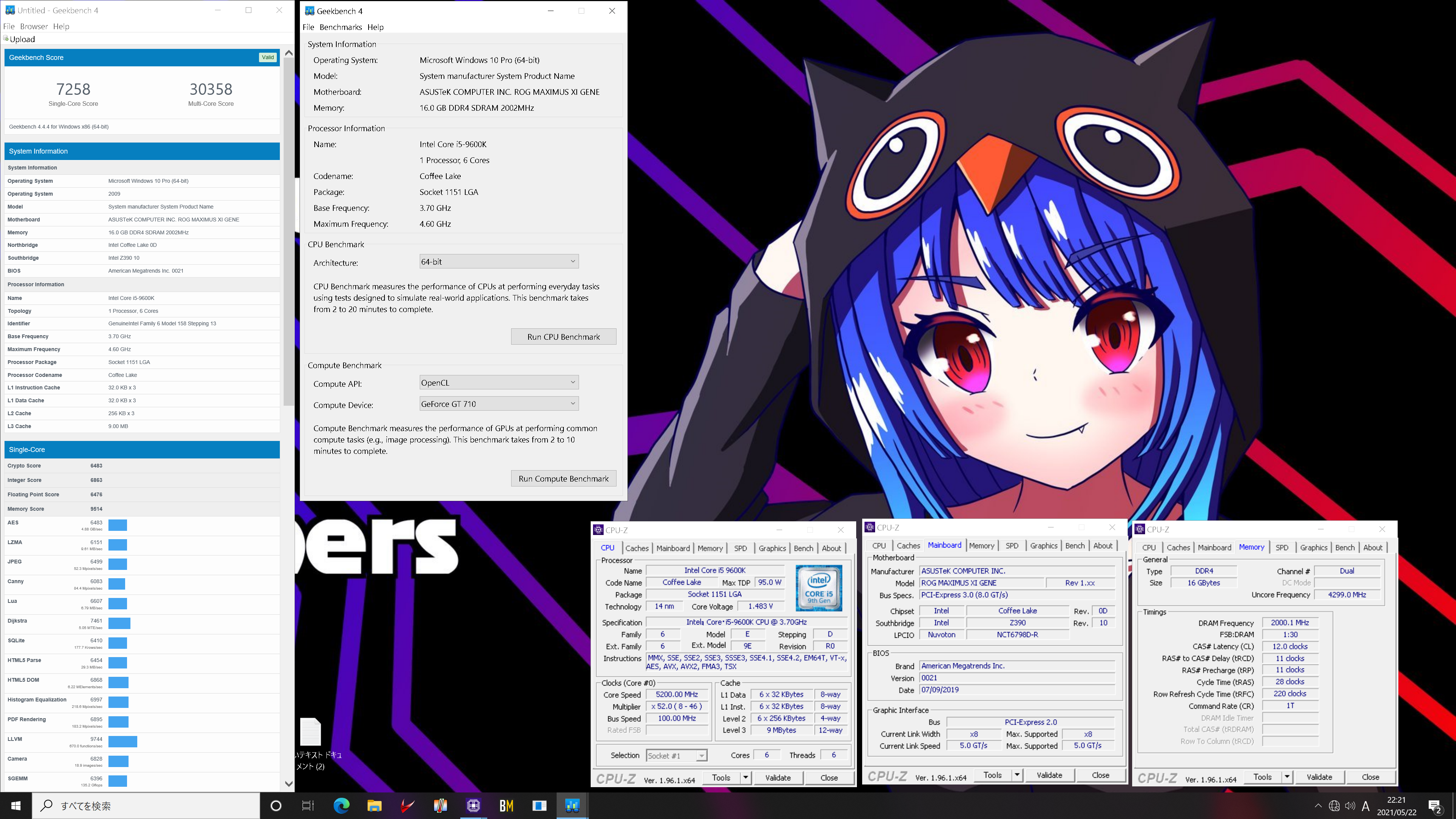The image size is (1456, 819).
Task: Open the Geekbench 4 taskbar icon
Action: pyautogui.click(x=572, y=805)
